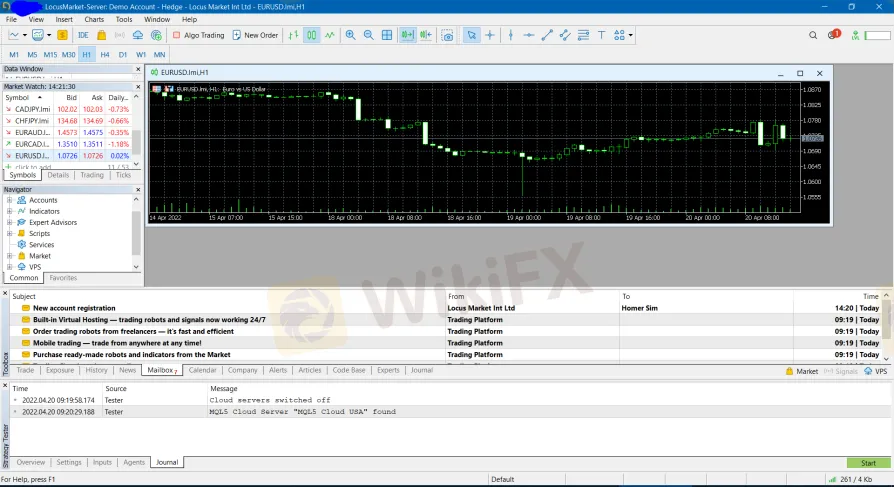Click the green Start button
895x488 pixels.
(868, 463)
